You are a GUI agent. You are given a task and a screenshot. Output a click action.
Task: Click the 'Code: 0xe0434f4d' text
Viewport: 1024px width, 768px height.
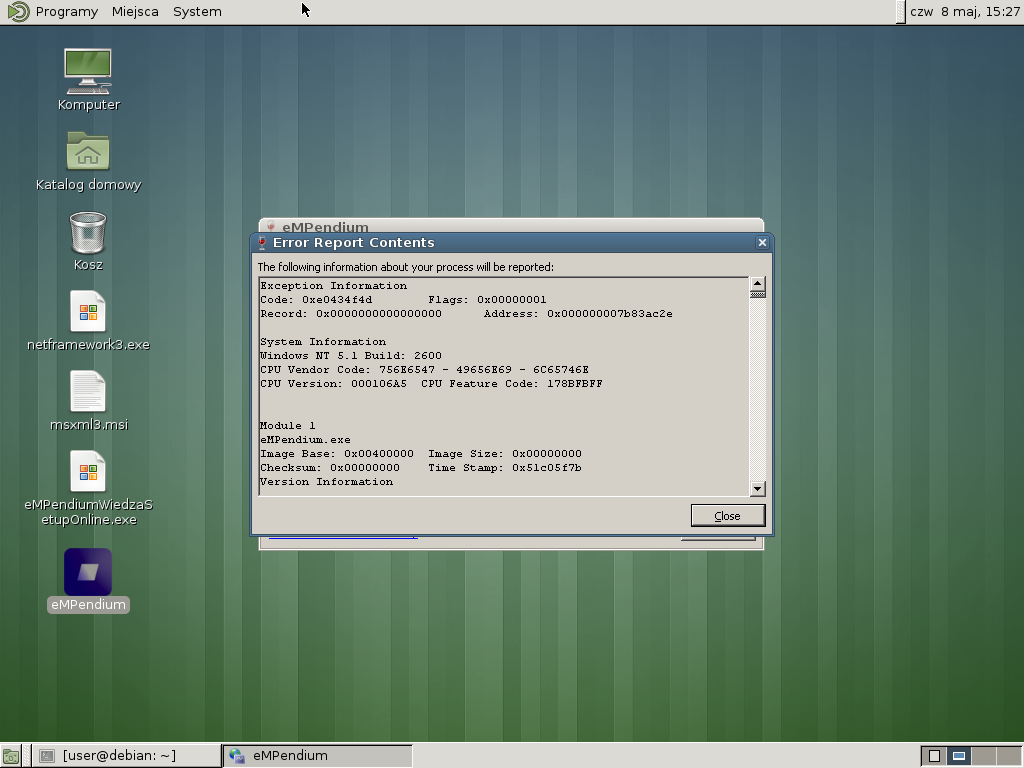pyautogui.click(x=316, y=300)
